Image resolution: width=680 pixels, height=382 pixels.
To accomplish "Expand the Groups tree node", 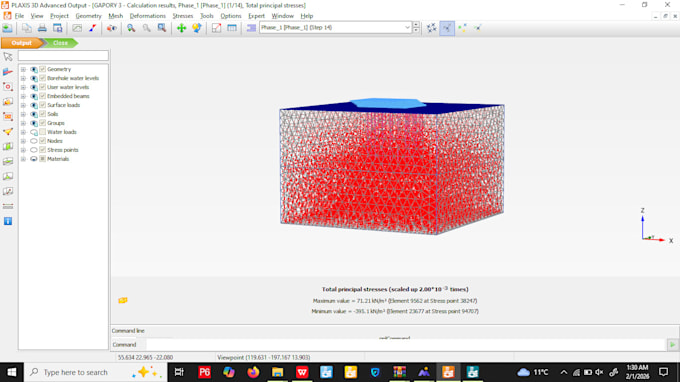I will [23, 123].
